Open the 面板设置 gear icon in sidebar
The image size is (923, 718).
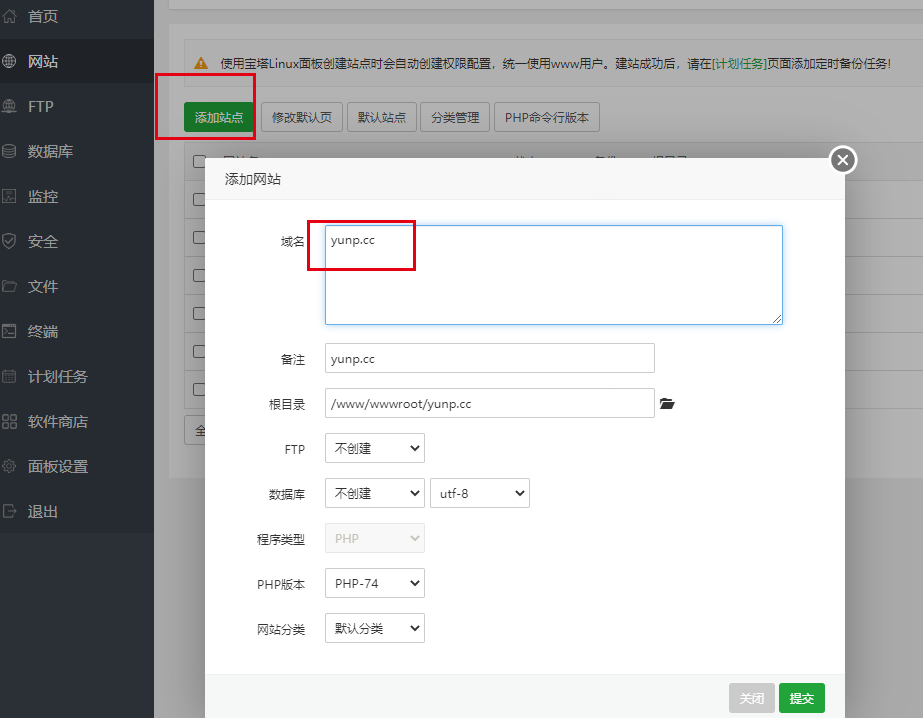point(9,467)
